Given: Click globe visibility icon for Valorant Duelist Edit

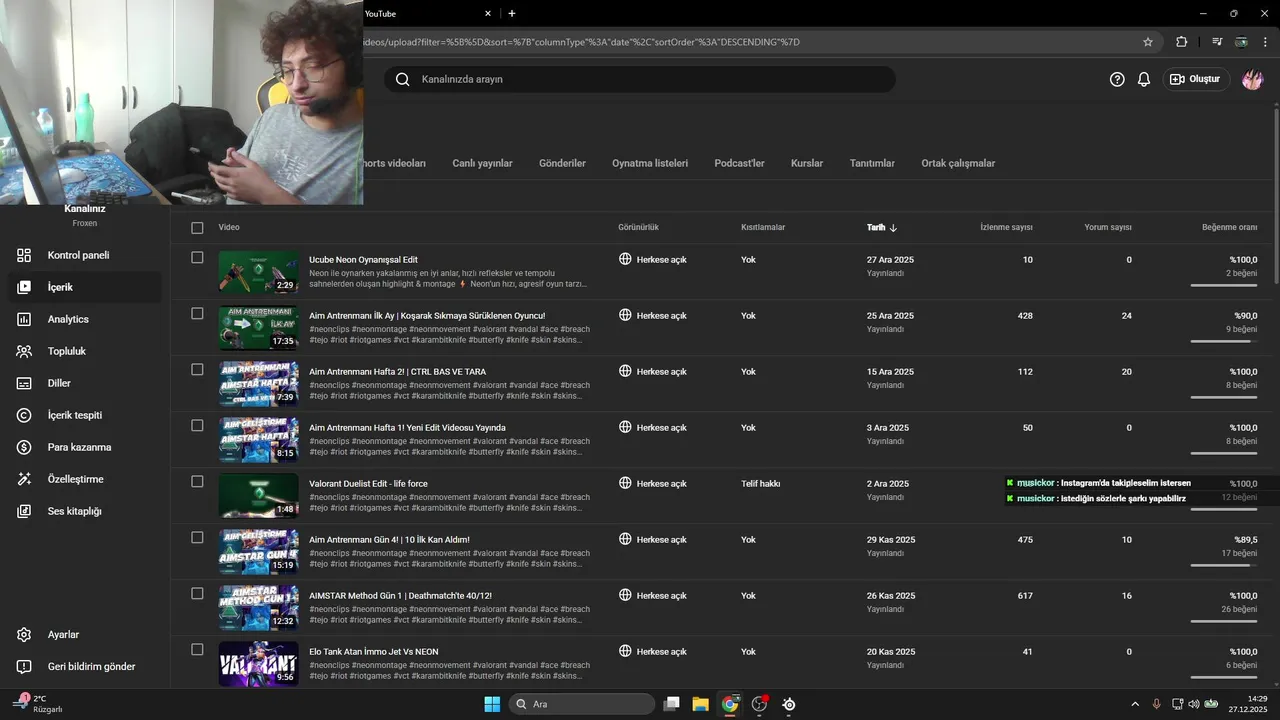Looking at the screenshot, I should [x=625, y=483].
